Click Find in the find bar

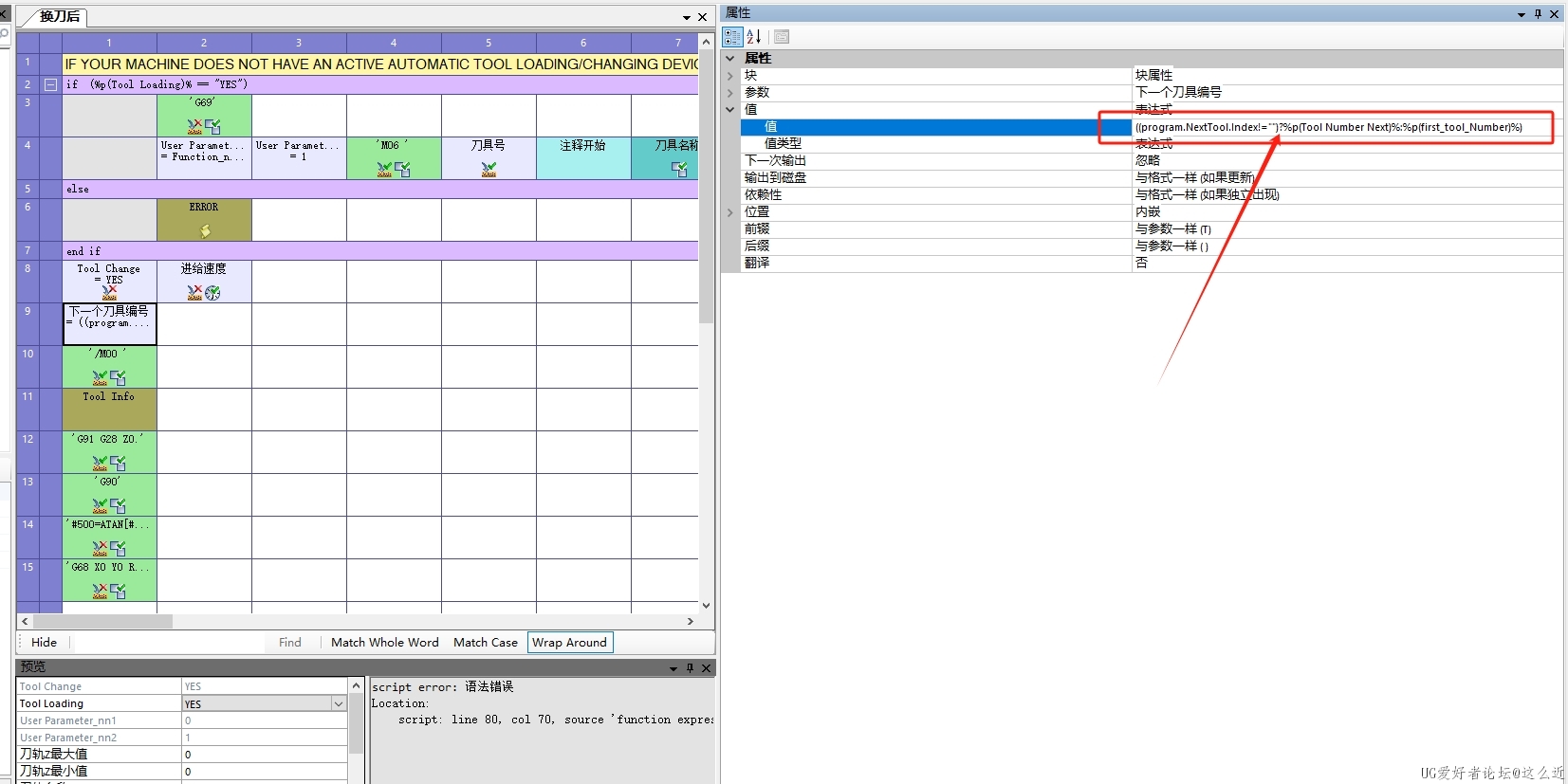pyautogui.click(x=290, y=642)
